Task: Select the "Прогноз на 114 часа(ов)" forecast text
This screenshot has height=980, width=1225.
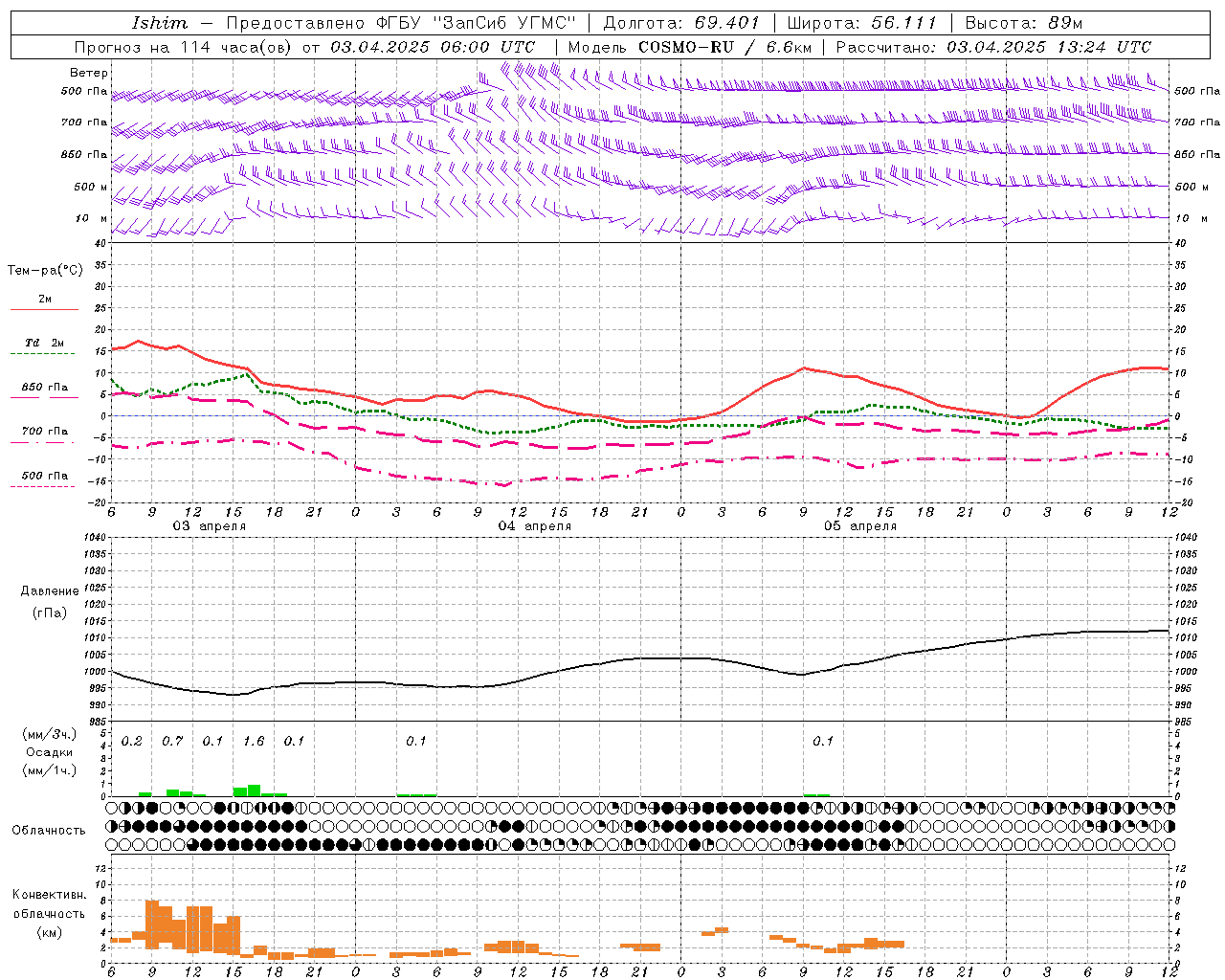Action: [x=185, y=47]
